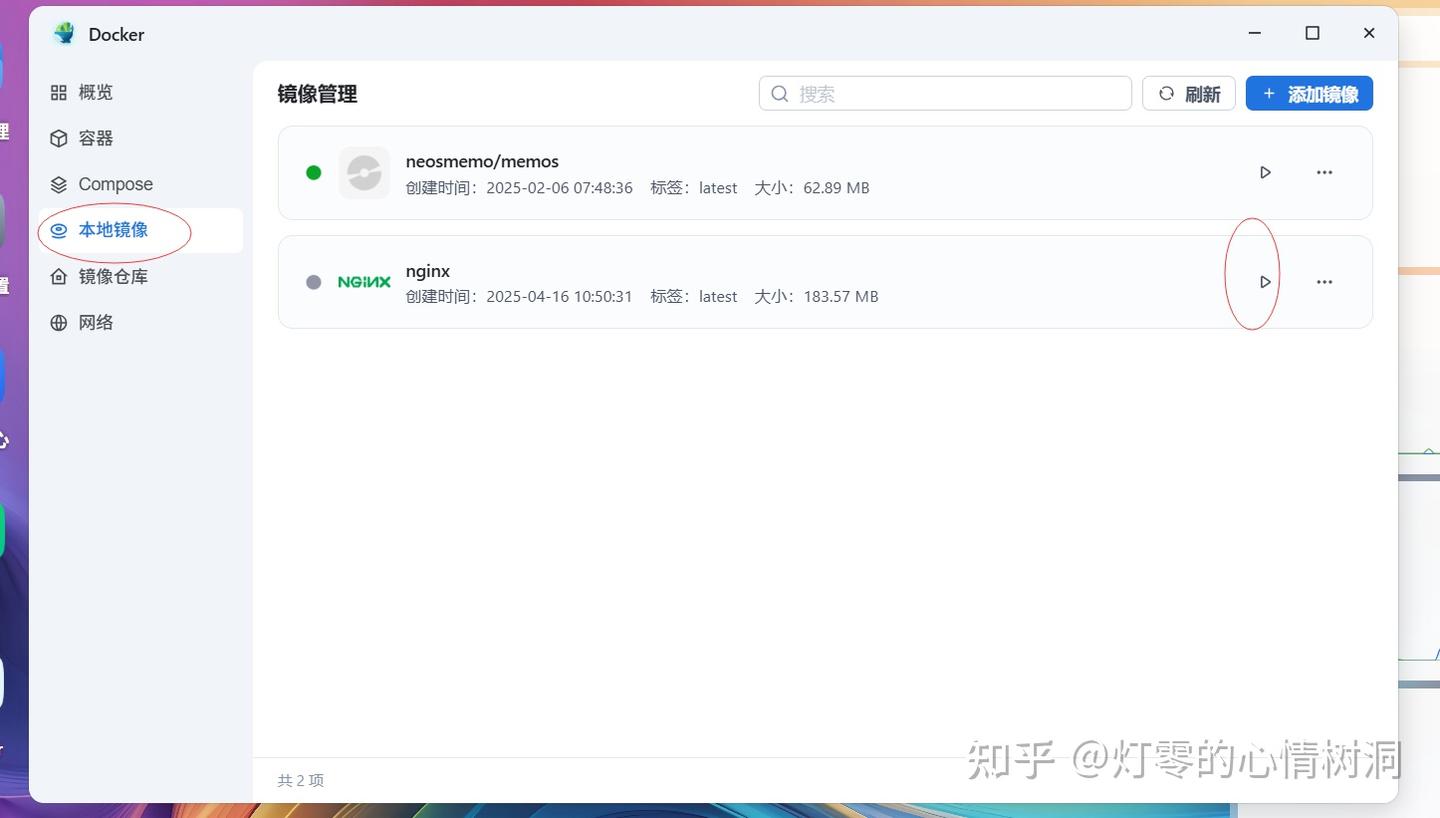This screenshot has width=1440, height=818.
Task: Select 本地镜像 in the sidebar
Action: [113, 229]
